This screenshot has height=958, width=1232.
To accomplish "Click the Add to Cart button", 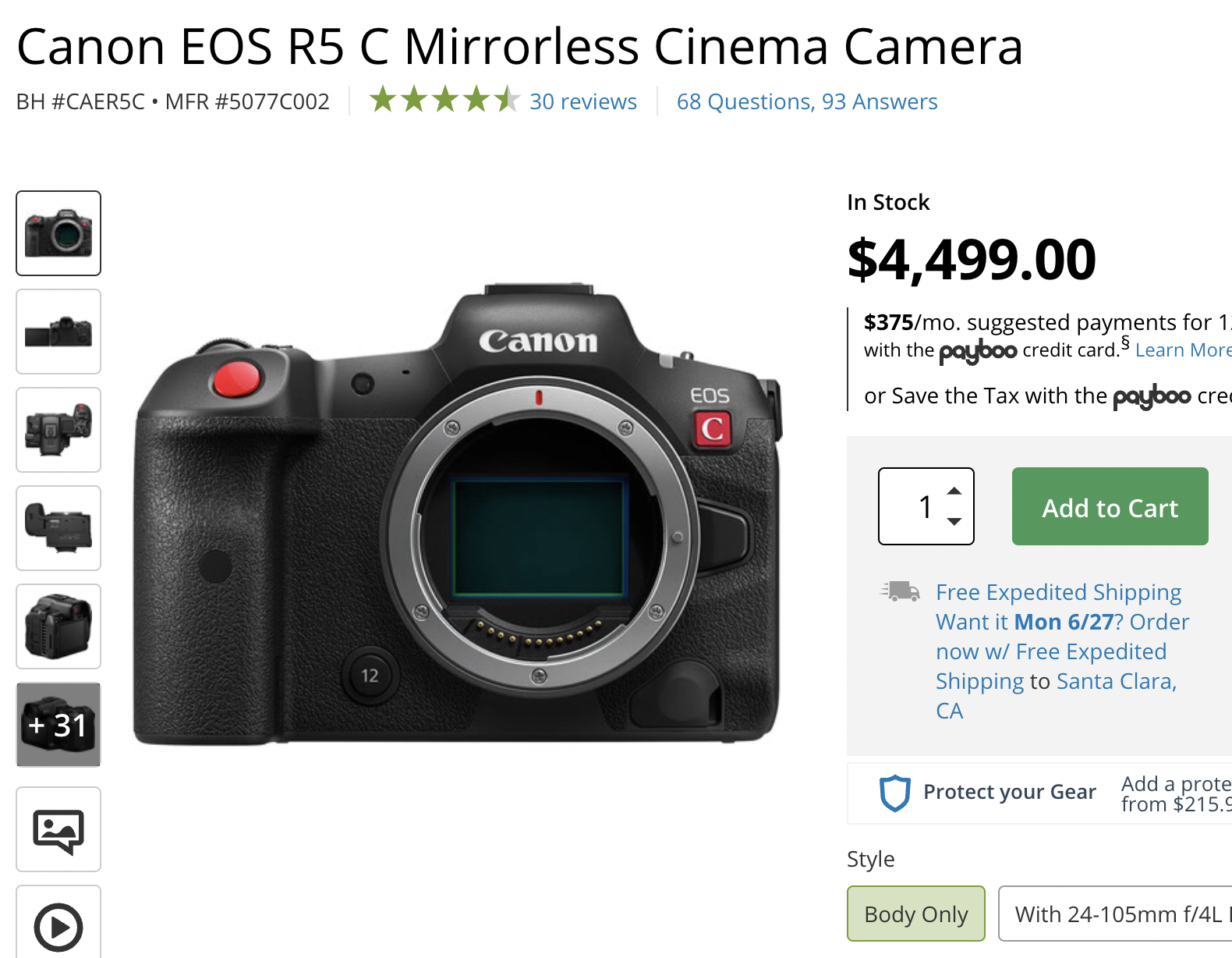I will pos(1110,506).
